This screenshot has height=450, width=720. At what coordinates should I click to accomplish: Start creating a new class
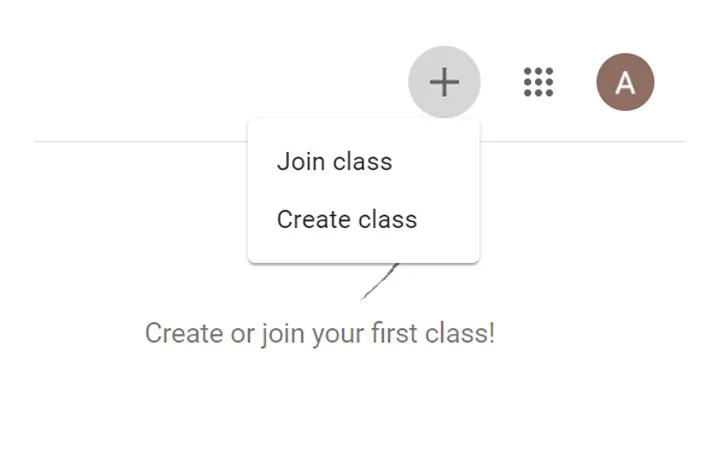346,220
